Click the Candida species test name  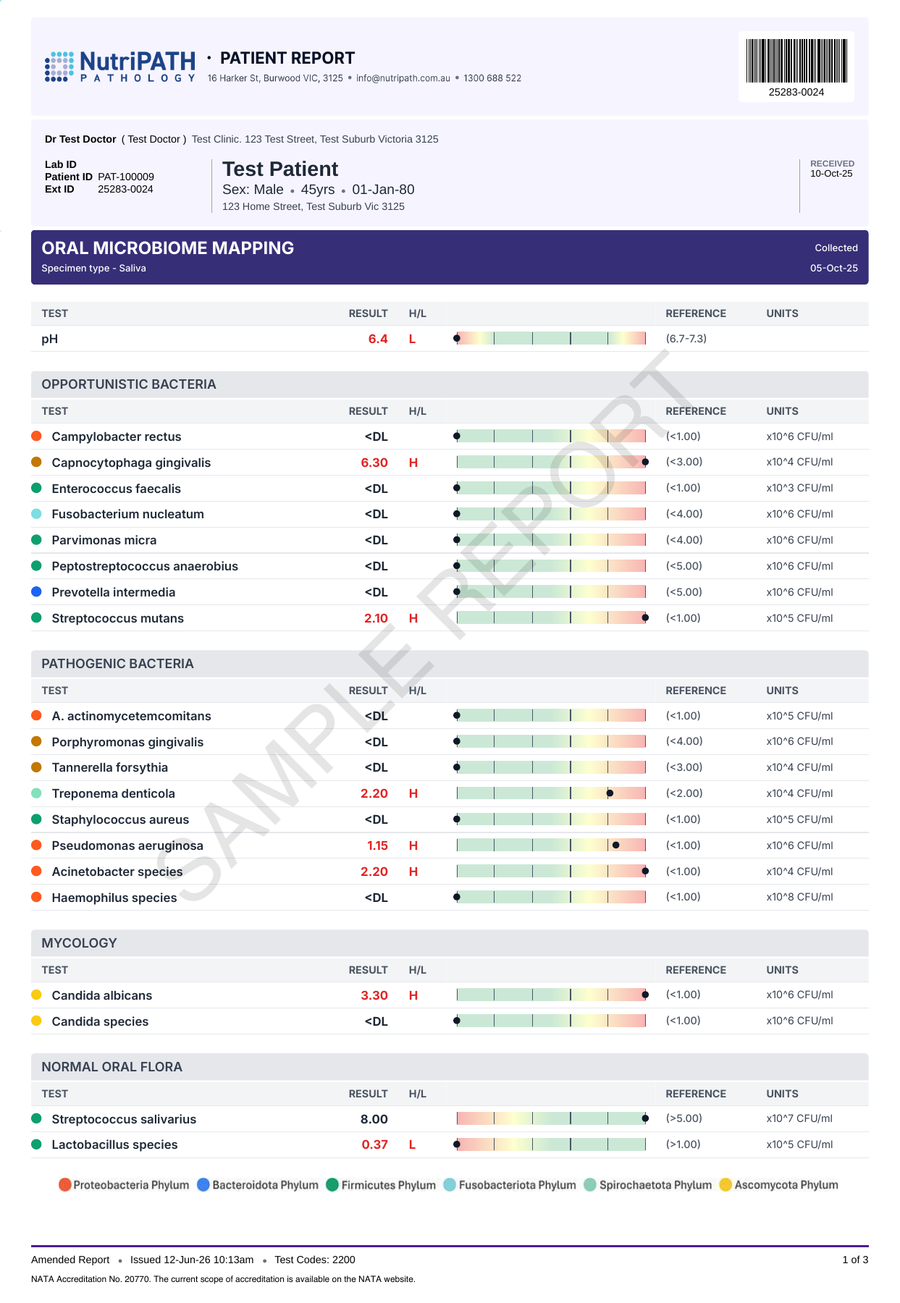[100, 1021]
